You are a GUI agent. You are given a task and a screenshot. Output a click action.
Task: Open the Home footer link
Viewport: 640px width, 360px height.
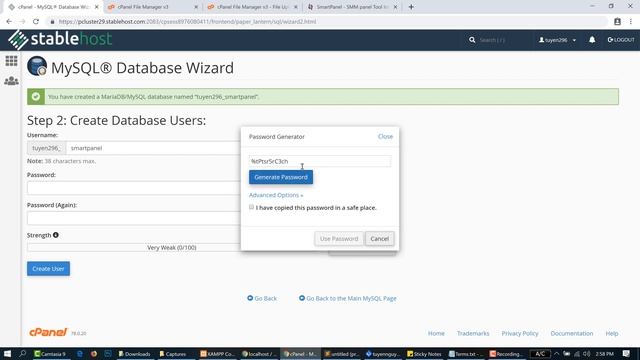[x=436, y=333]
